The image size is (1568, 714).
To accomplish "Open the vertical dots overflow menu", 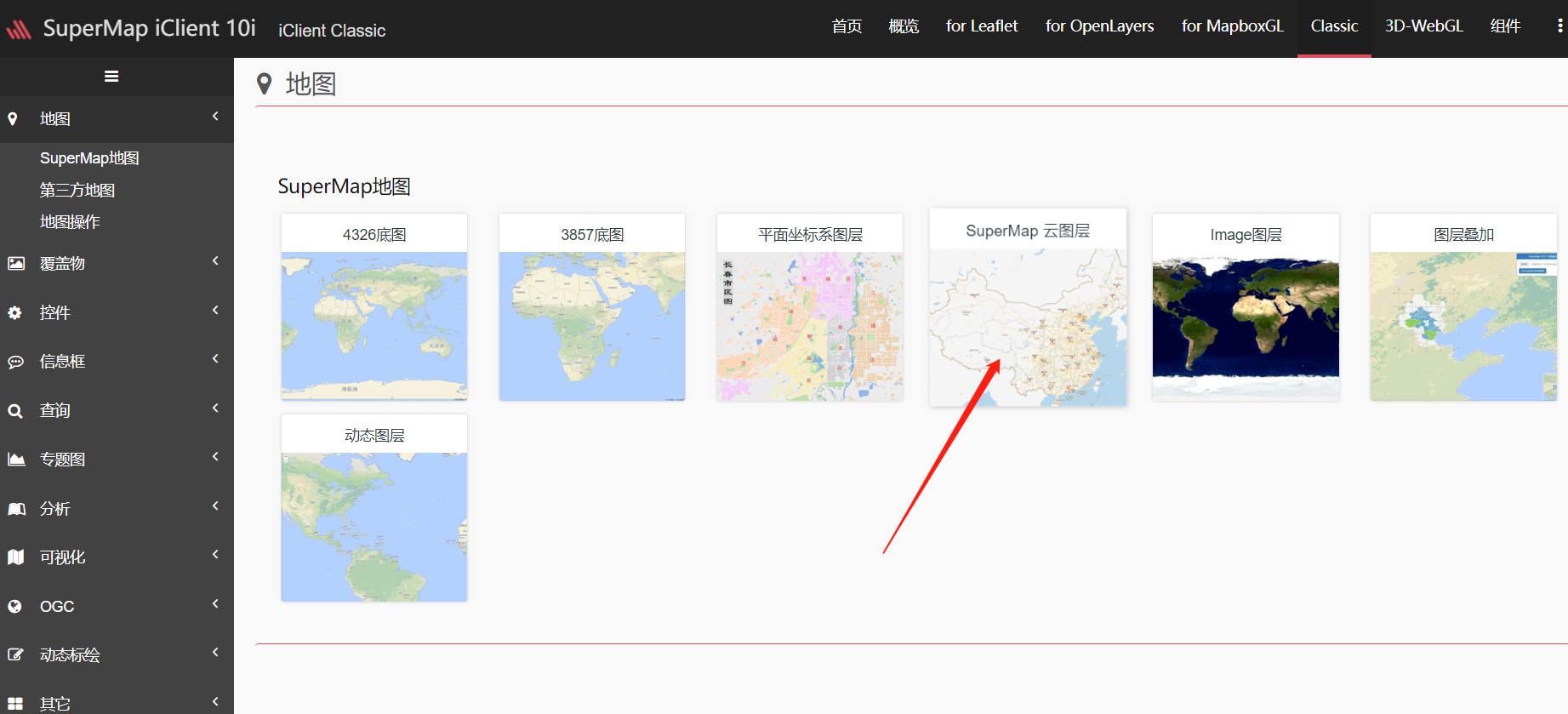I will tap(1559, 26).
